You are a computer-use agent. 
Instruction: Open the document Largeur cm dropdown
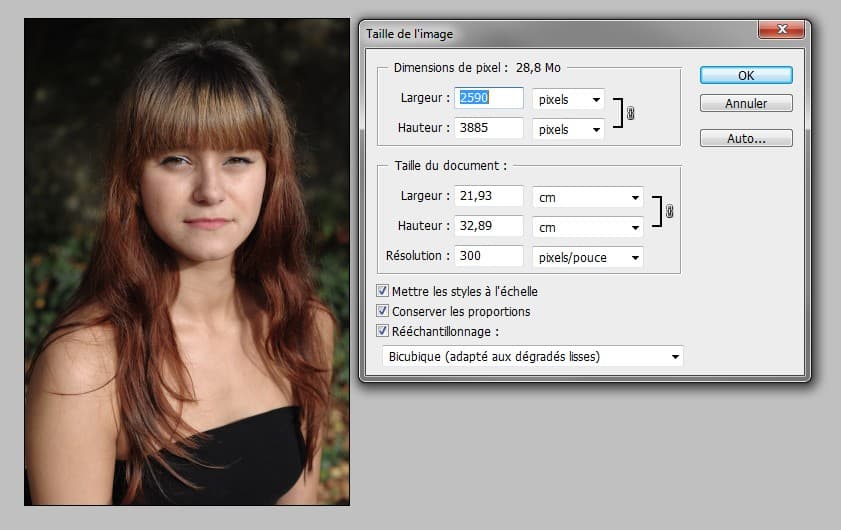pyautogui.click(x=588, y=197)
